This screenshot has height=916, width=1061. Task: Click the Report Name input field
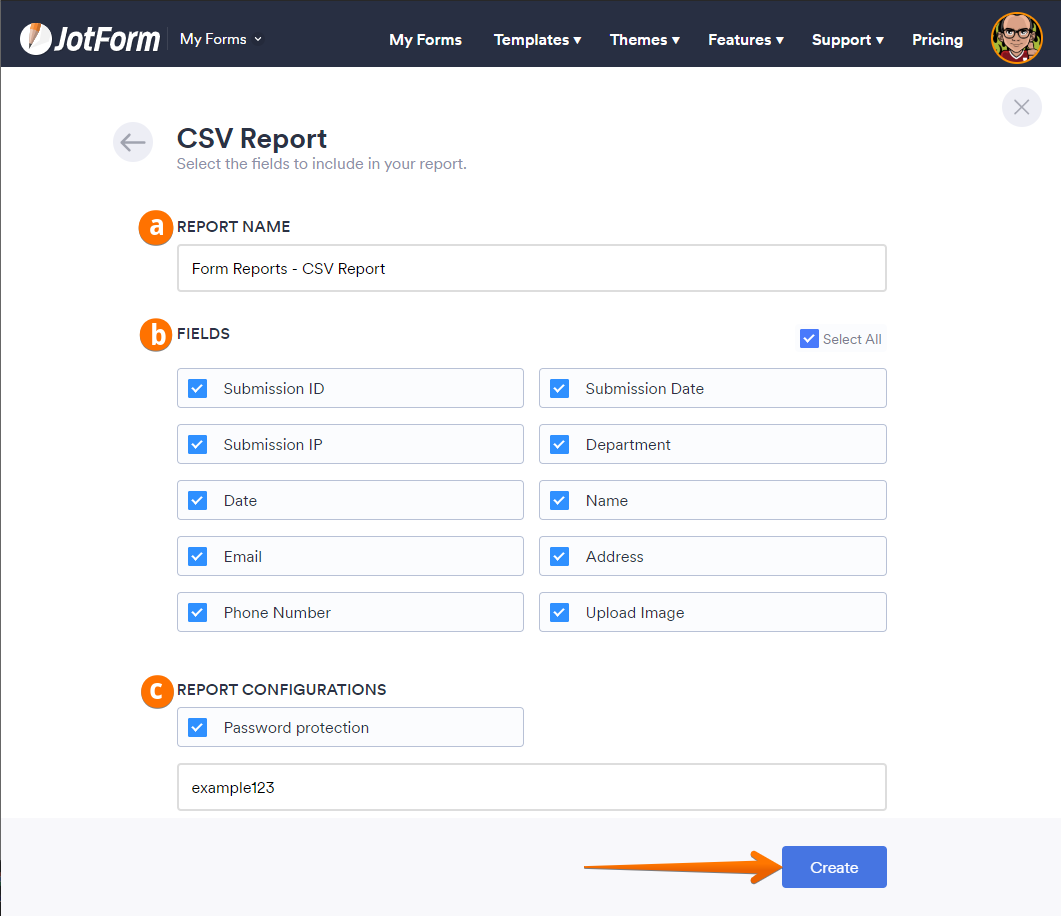(531, 269)
